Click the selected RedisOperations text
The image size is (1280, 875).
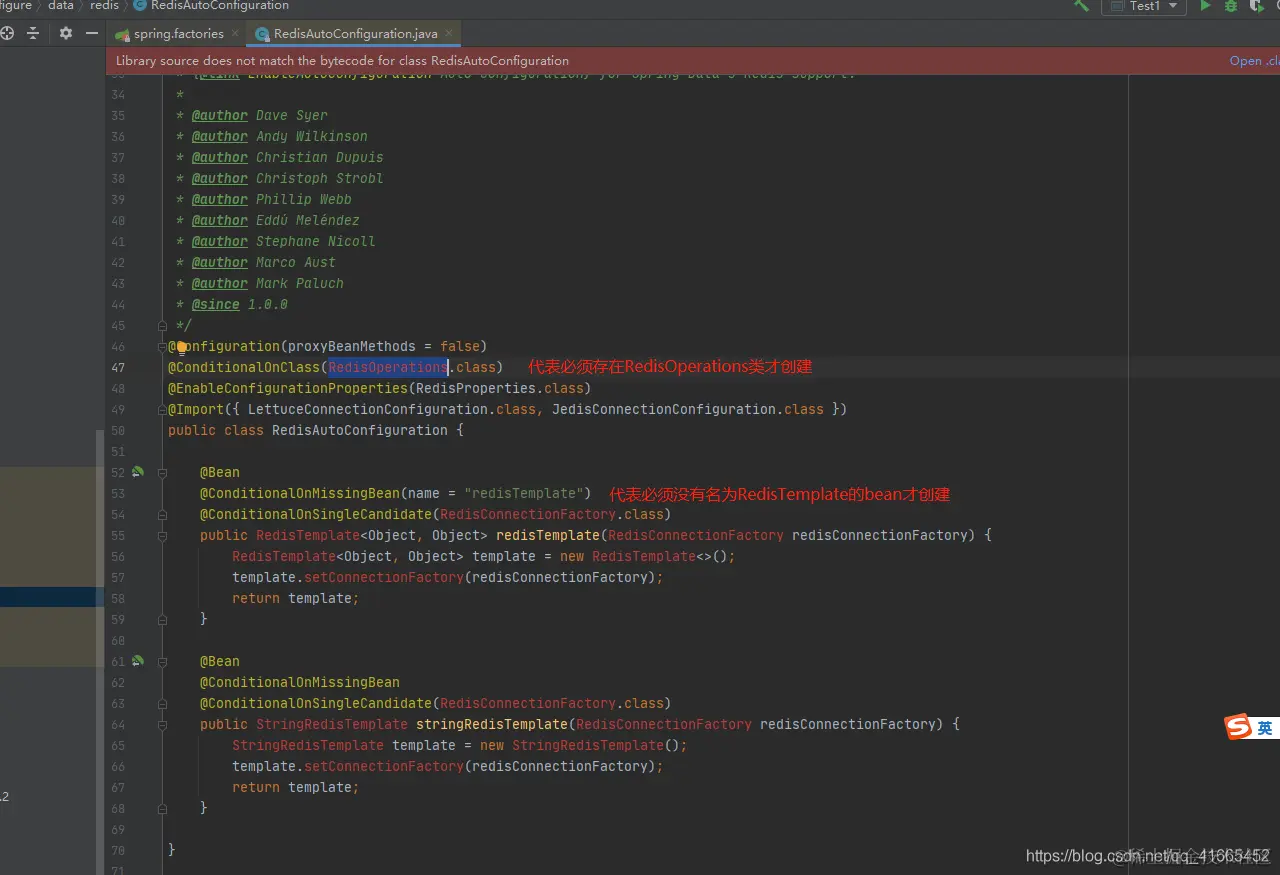click(x=387, y=367)
